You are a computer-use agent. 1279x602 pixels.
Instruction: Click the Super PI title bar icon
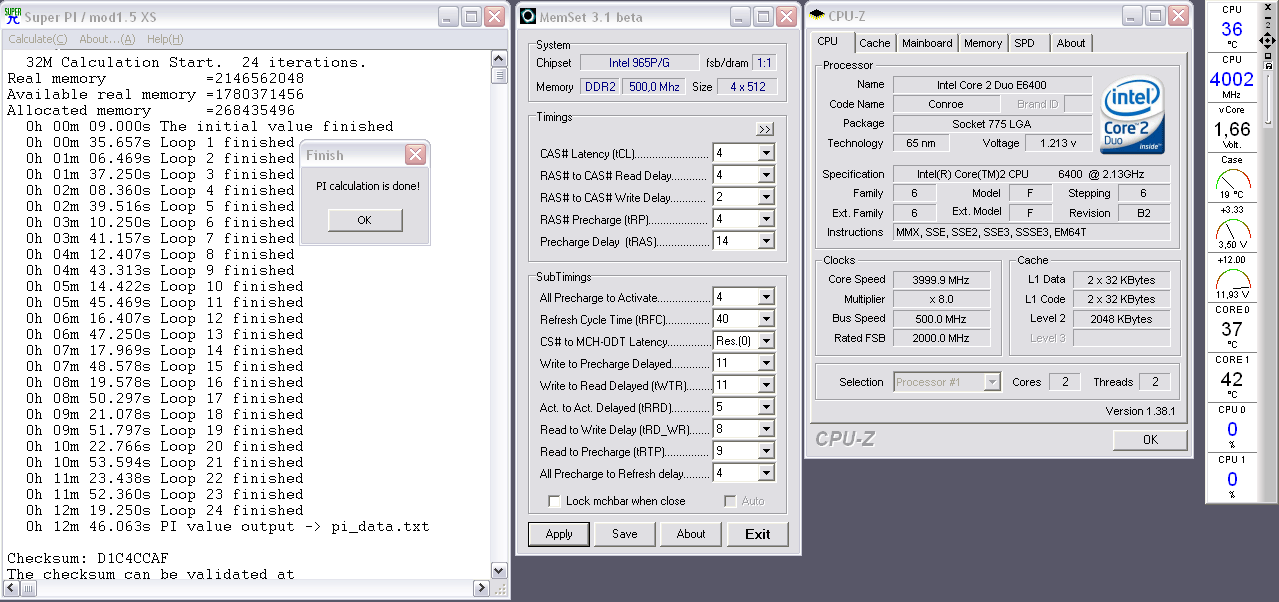[x=15, y=16]
